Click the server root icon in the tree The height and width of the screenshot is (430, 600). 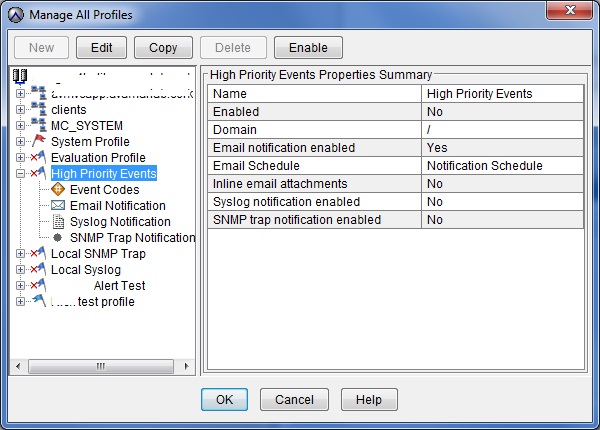click(20, 76)
